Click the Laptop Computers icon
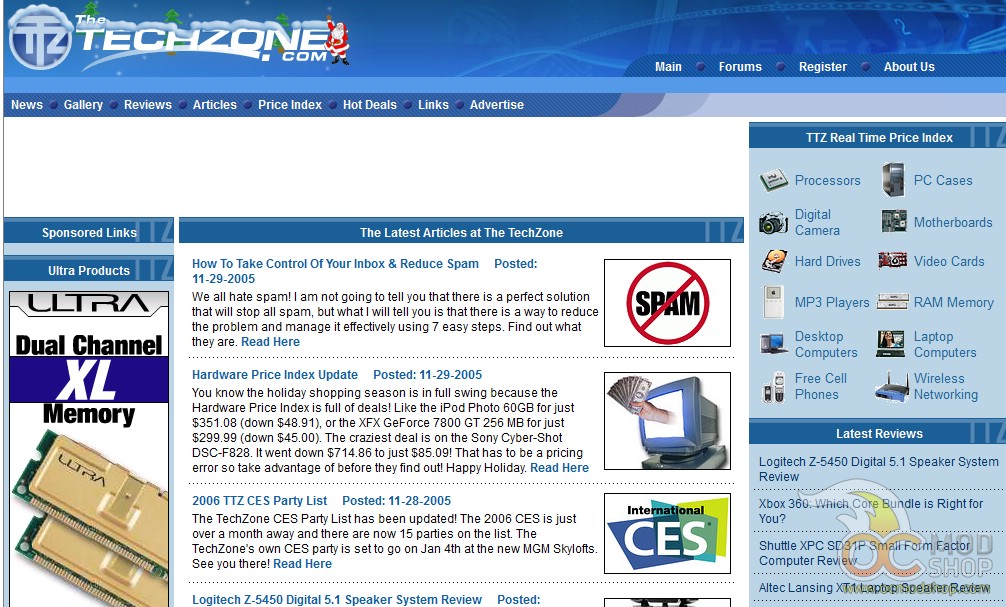 (x=891, y=344)
